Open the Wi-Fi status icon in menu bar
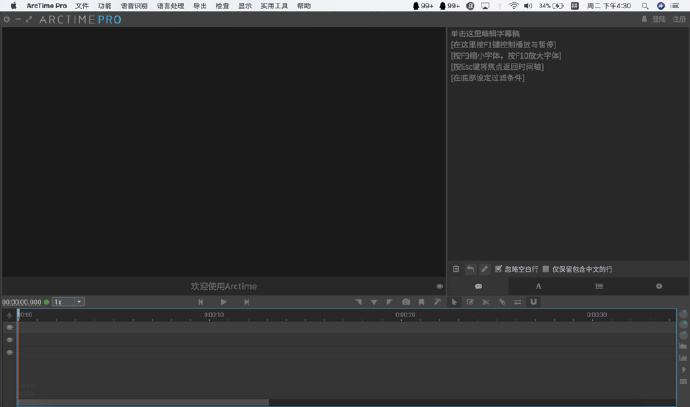Image resolution: width=690 pixels, height=407 pixels. [514, 6]
